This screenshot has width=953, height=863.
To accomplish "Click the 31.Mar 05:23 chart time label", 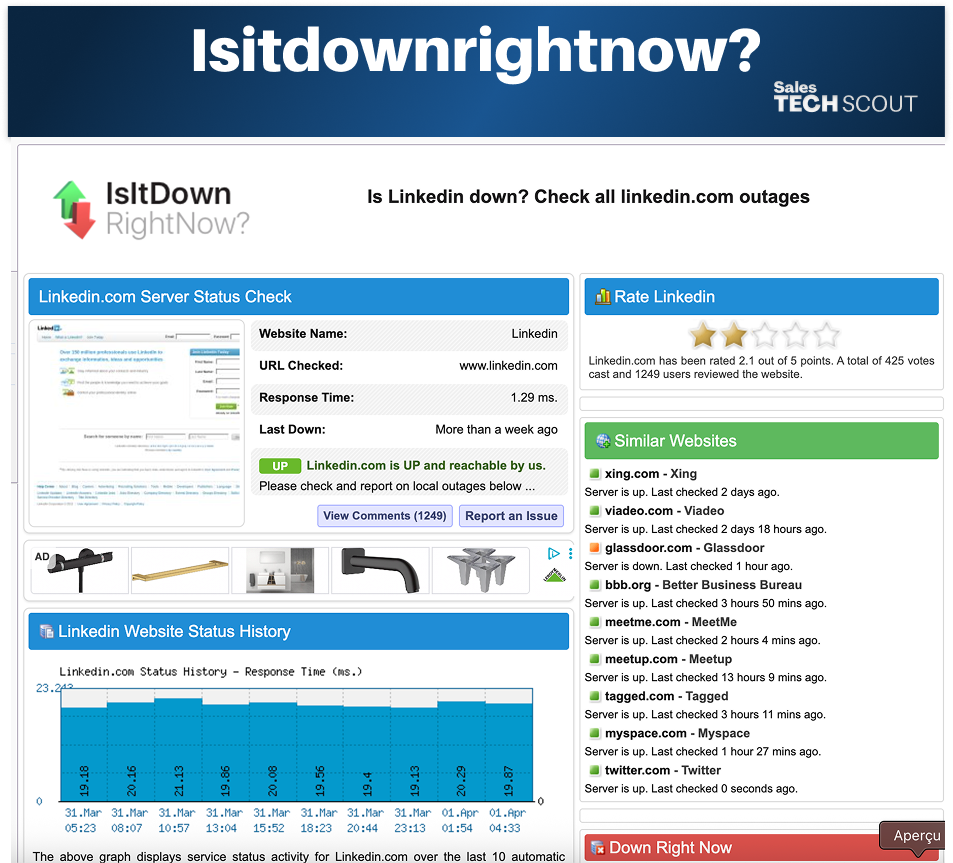I will (x=83, y=820).
